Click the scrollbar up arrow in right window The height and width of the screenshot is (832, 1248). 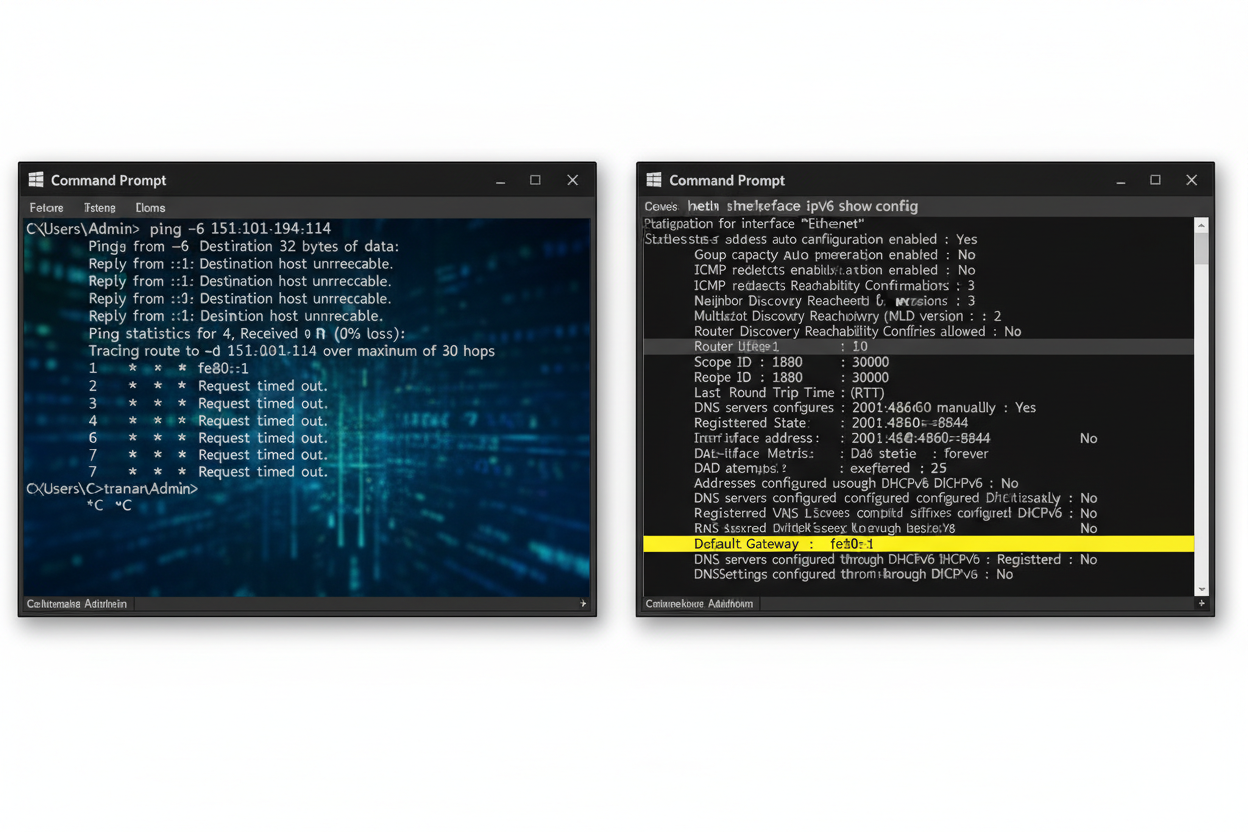(x=1201, y=226)
